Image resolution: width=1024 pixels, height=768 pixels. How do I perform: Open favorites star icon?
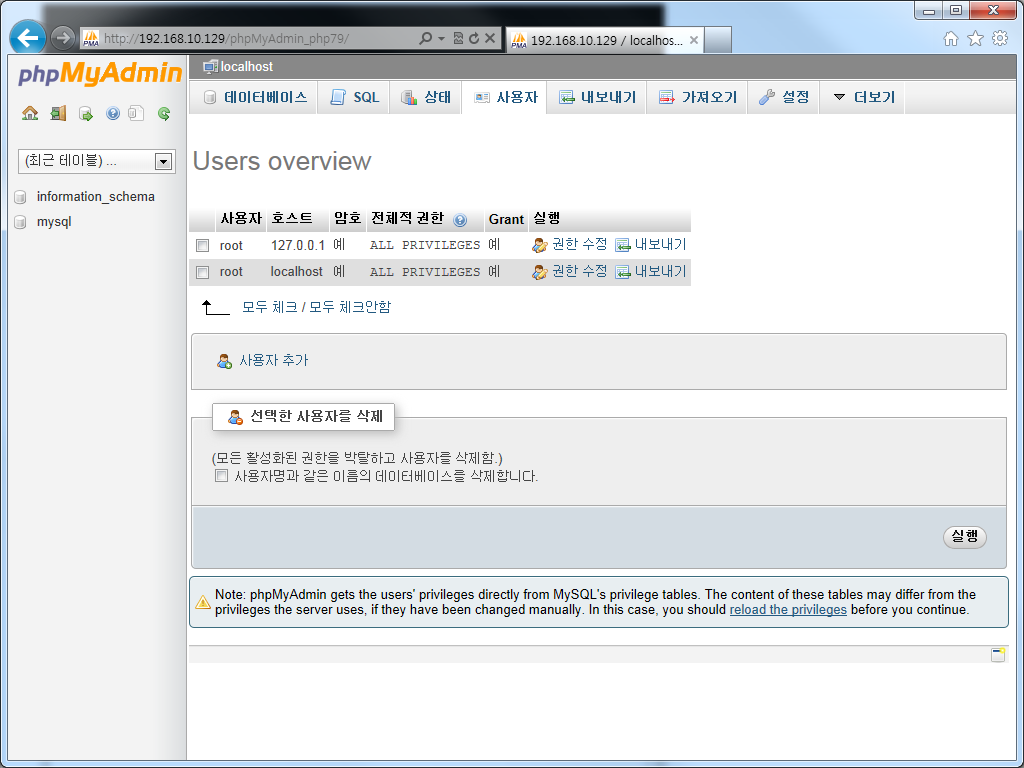tap(975, 39)
